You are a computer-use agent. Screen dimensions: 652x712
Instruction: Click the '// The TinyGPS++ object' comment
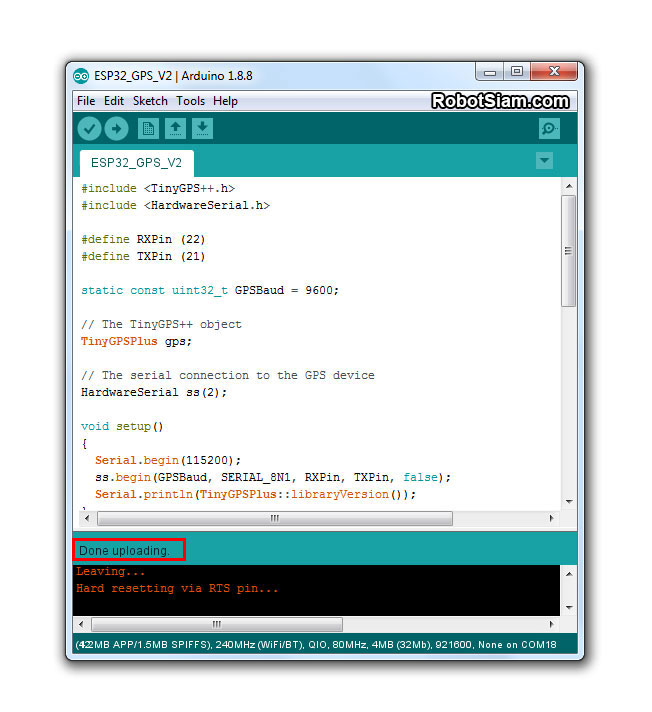pos(161,325)
